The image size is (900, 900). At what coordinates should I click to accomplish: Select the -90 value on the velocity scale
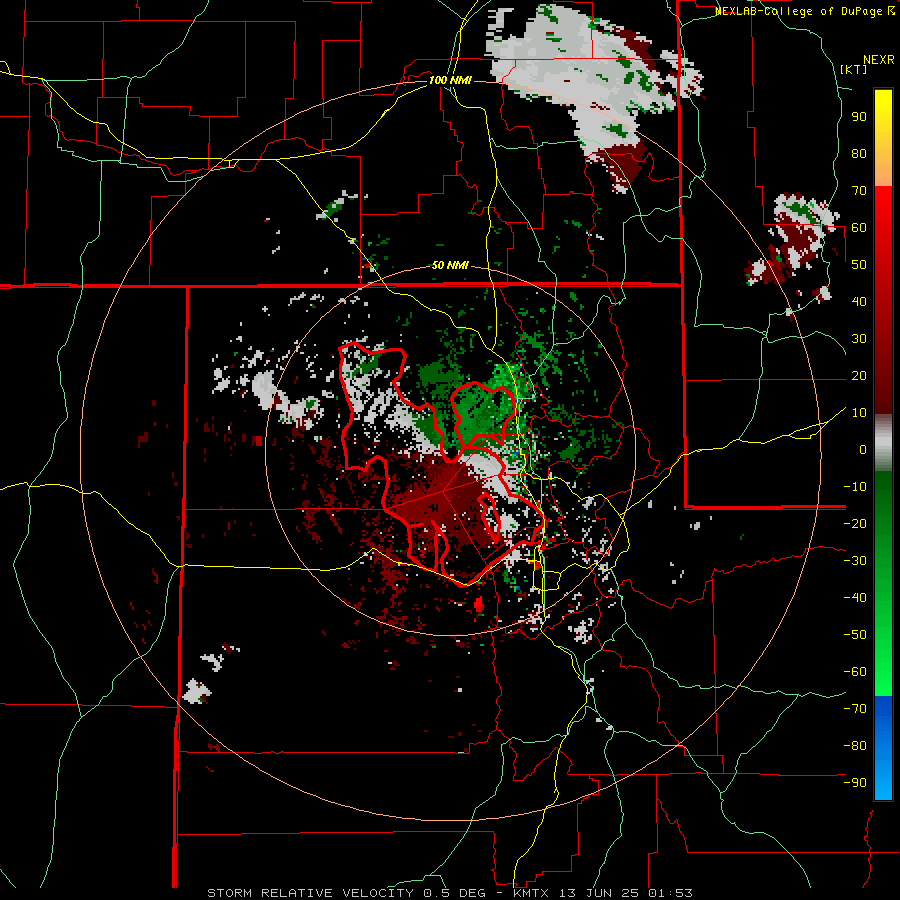tap(855, 783)
